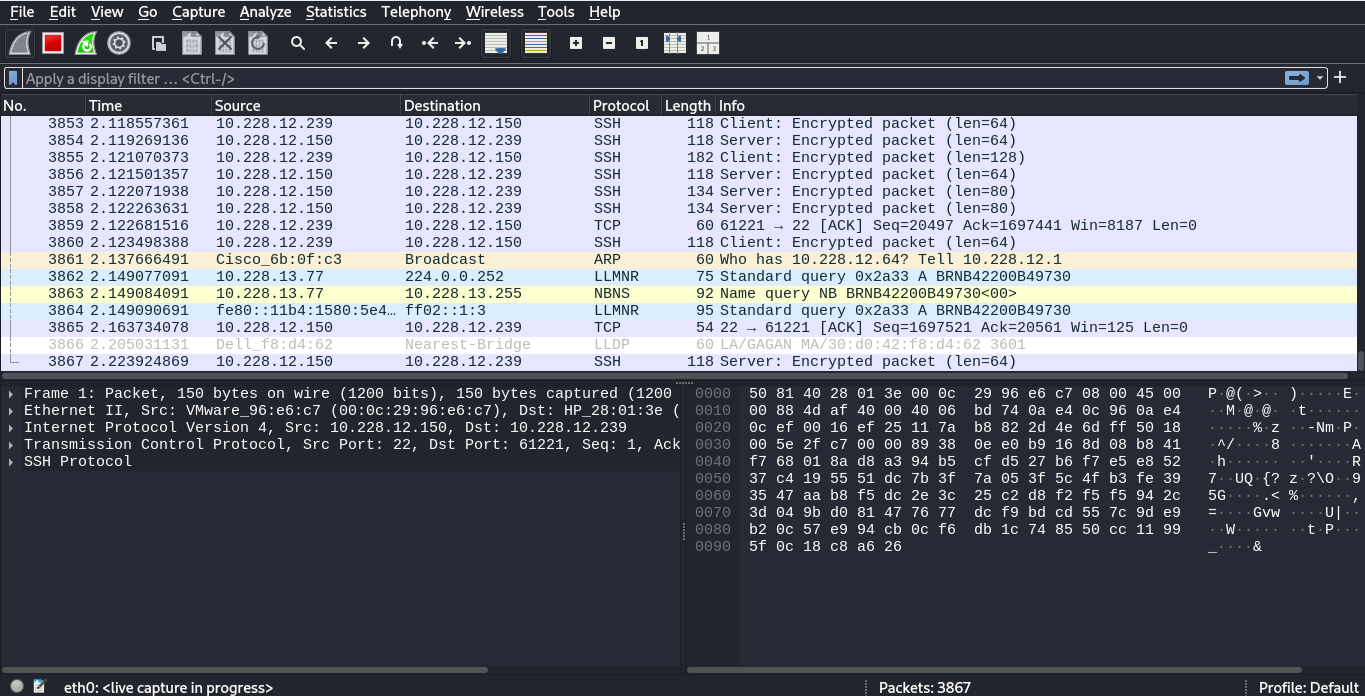This screenshot has height=696, width=1365.
Task: Jump to the last packet
Action: pyautogui.click(x=463, y=43)
